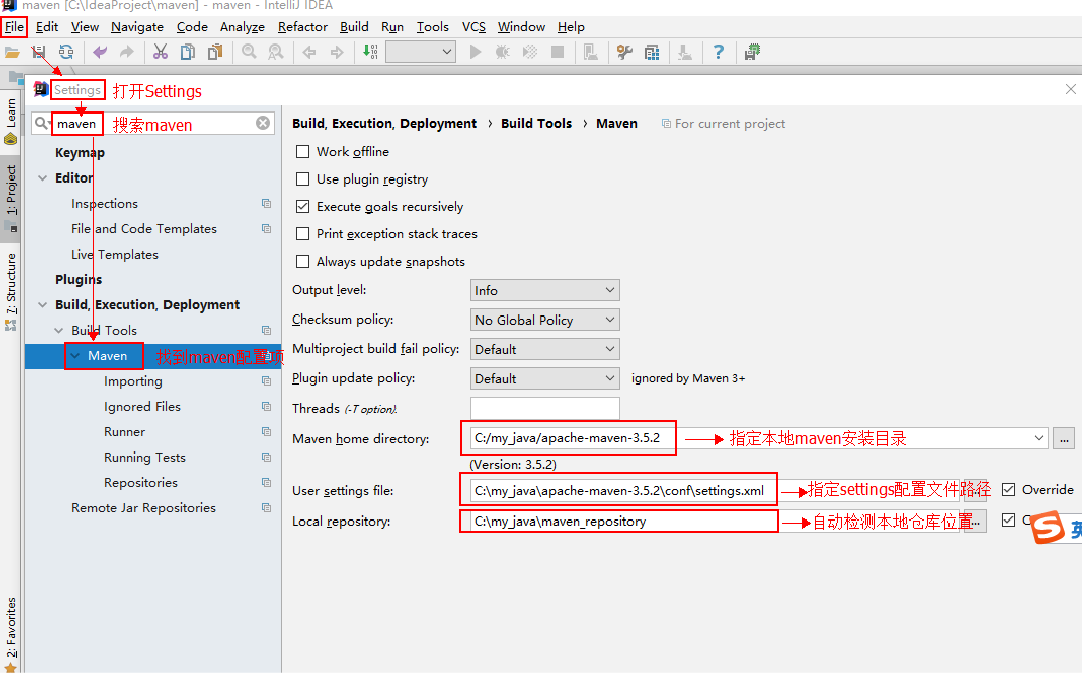The image size is (1082, 676).
Task: Click the navigate Forward arrow icon
Action: point(337,52)
